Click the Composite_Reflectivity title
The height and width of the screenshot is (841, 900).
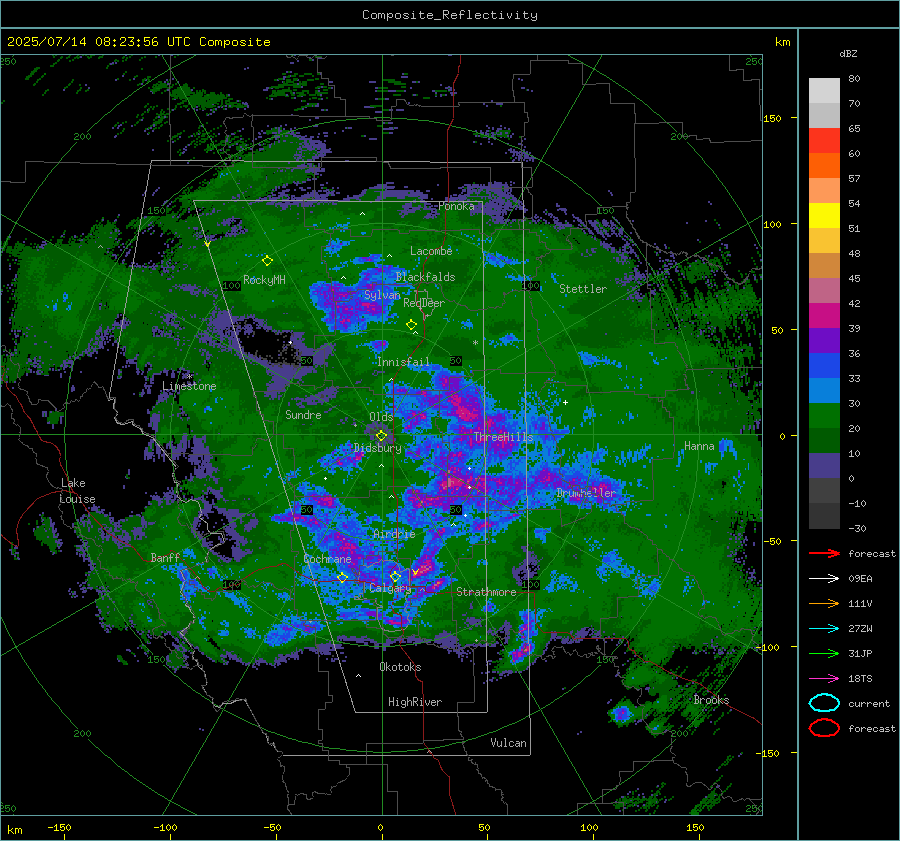pyautogui.click(x=449, y=15)
